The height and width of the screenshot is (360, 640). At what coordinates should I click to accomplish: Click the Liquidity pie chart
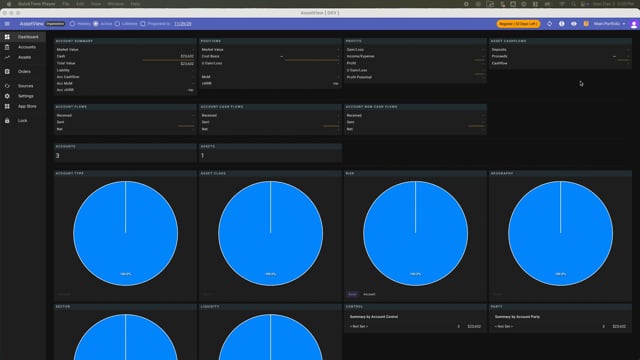[270, 337]
